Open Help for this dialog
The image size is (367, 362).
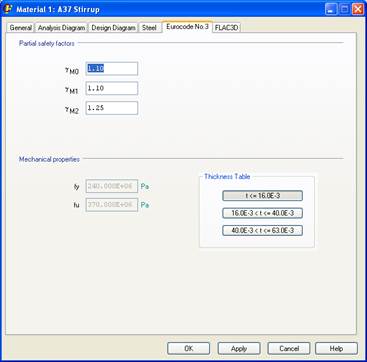336,348
